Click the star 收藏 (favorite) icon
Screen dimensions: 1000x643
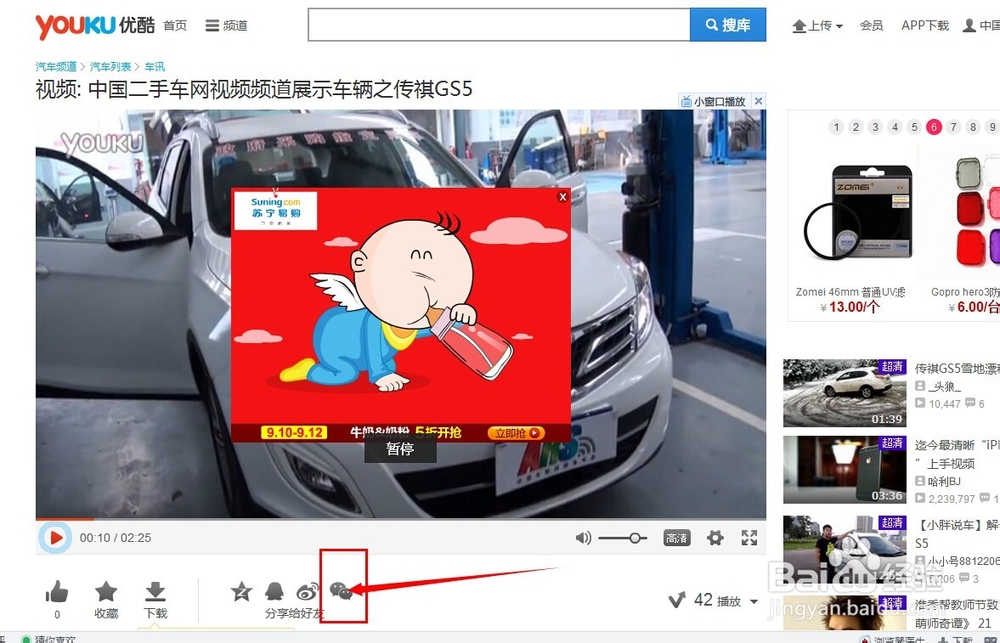click(106, 592)
